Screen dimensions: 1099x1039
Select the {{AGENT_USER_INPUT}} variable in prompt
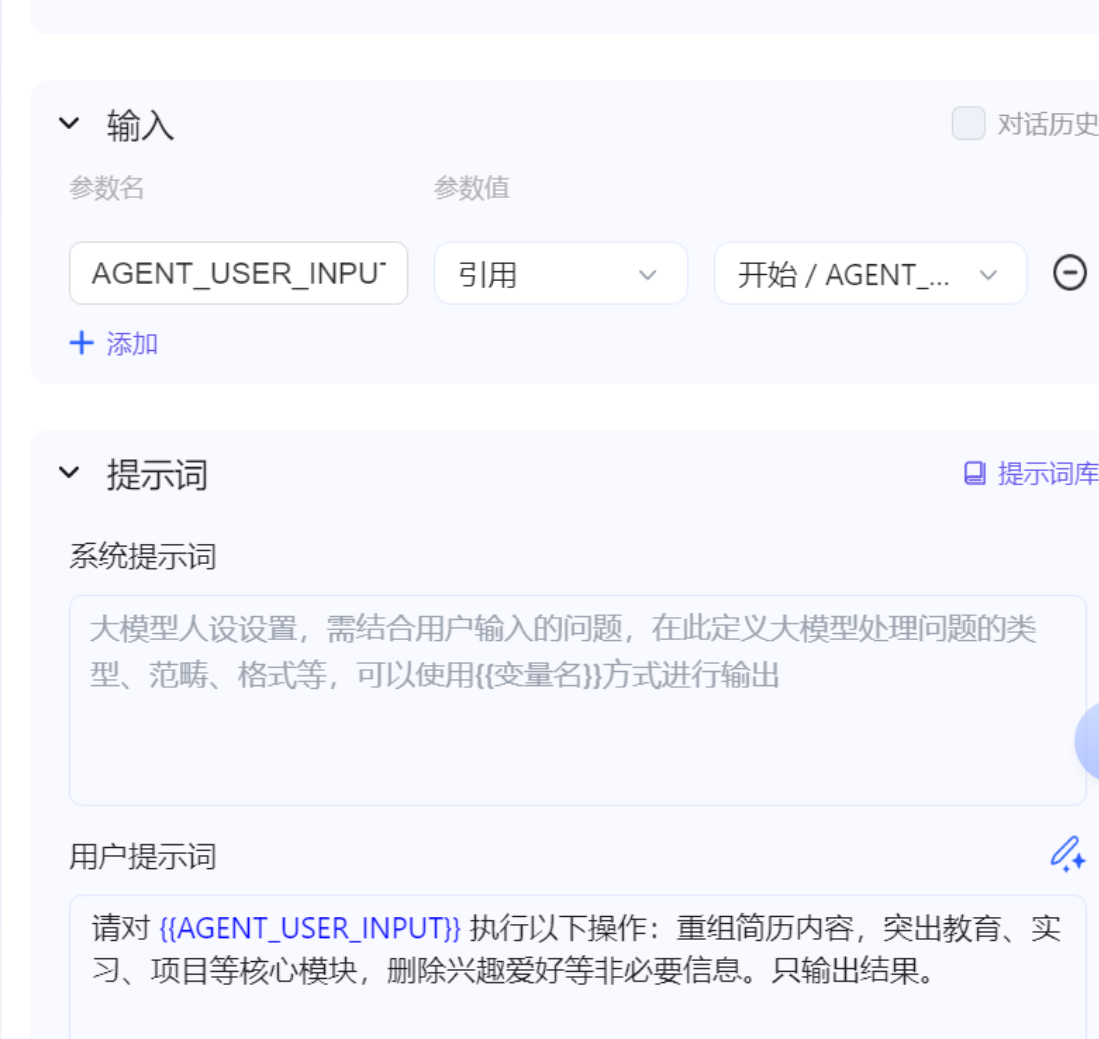(x=310, y=929)
